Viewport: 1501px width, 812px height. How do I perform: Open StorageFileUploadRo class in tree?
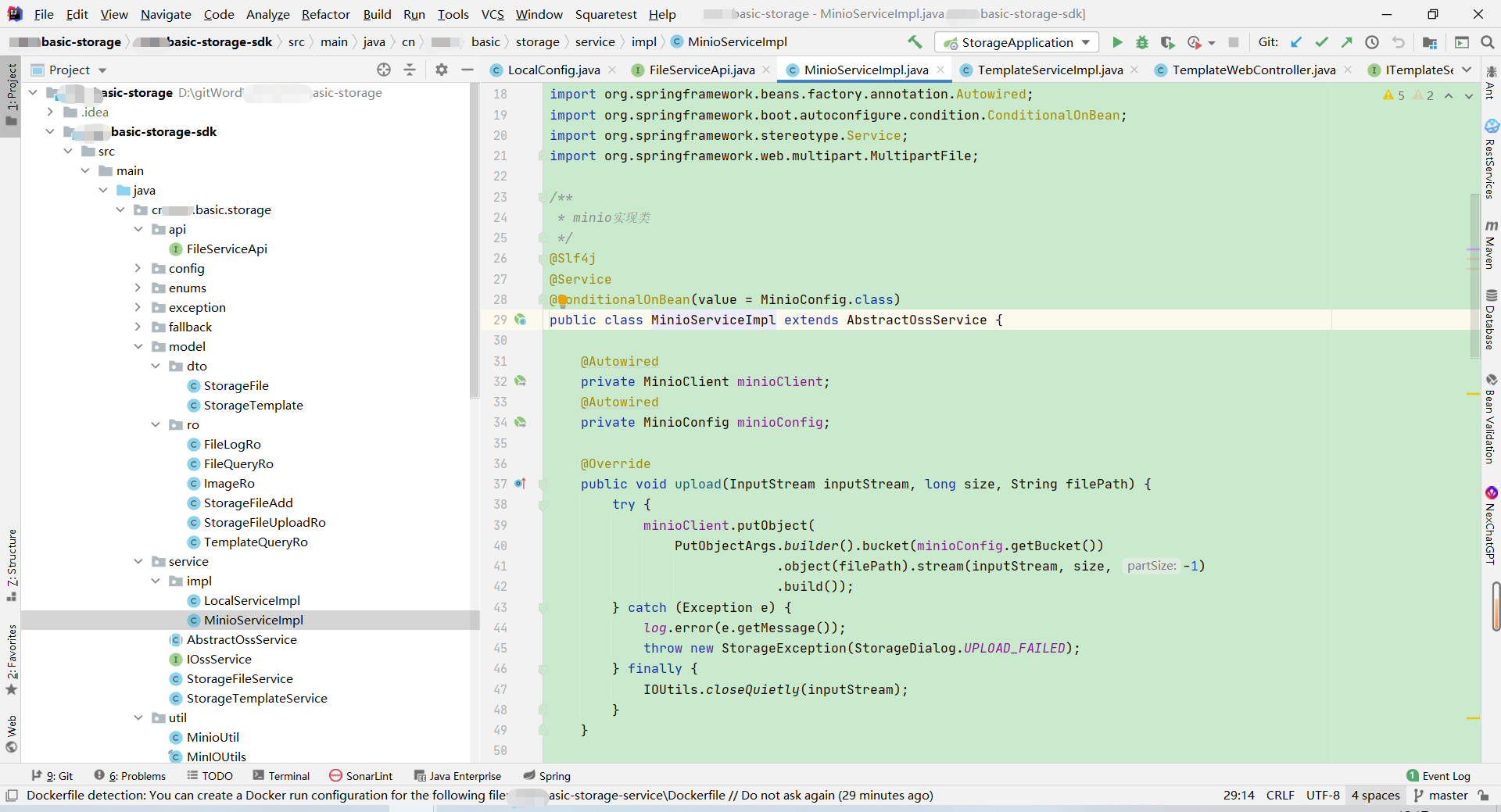(264, 522)
